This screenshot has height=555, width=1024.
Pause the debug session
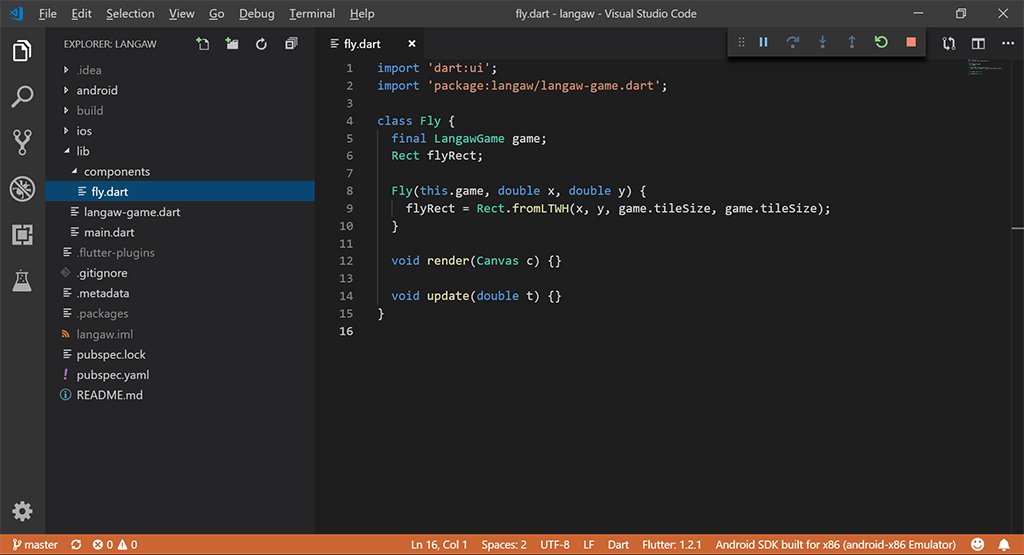click(x=764, y=42)
